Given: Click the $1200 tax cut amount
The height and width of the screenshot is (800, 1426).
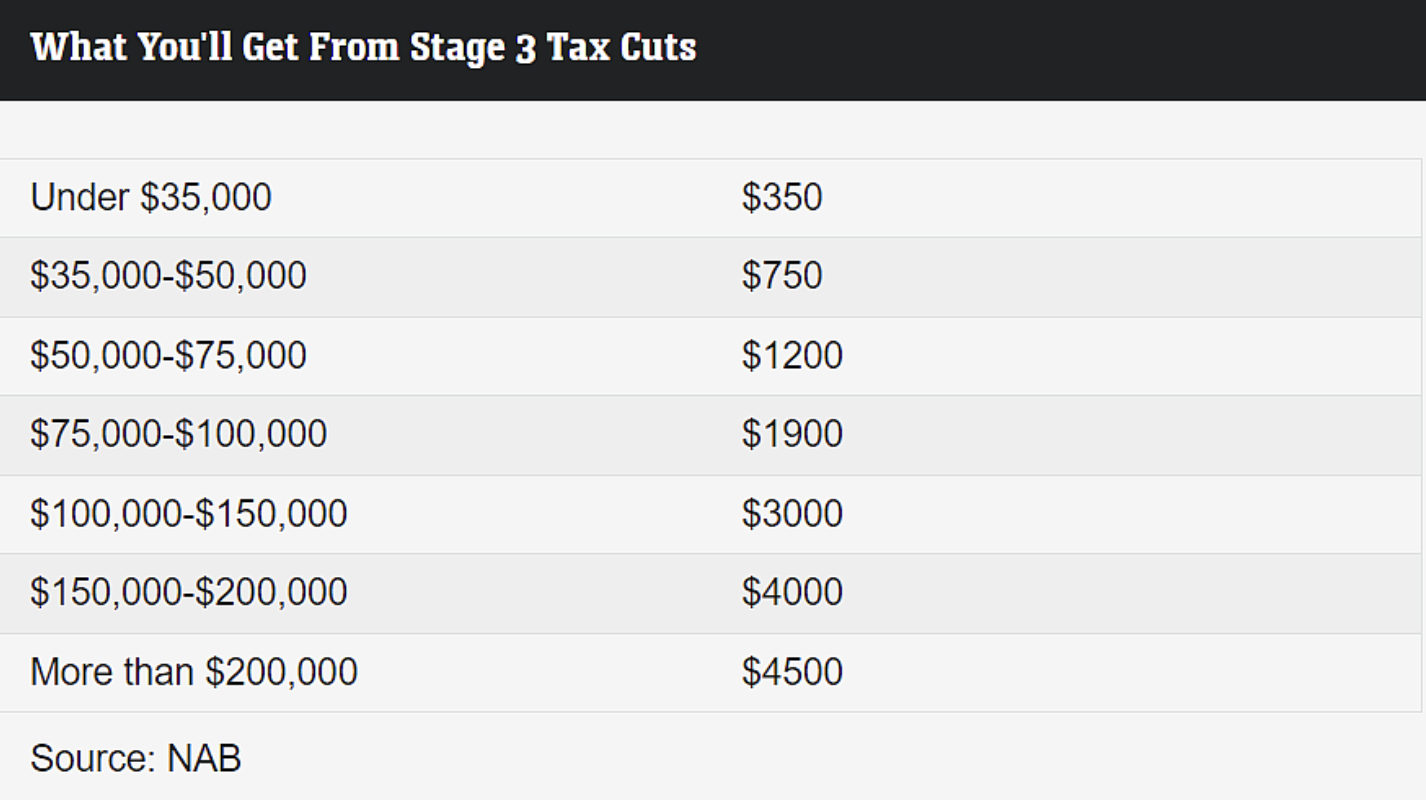Looking at the screenshot, I should pos(792,355).
